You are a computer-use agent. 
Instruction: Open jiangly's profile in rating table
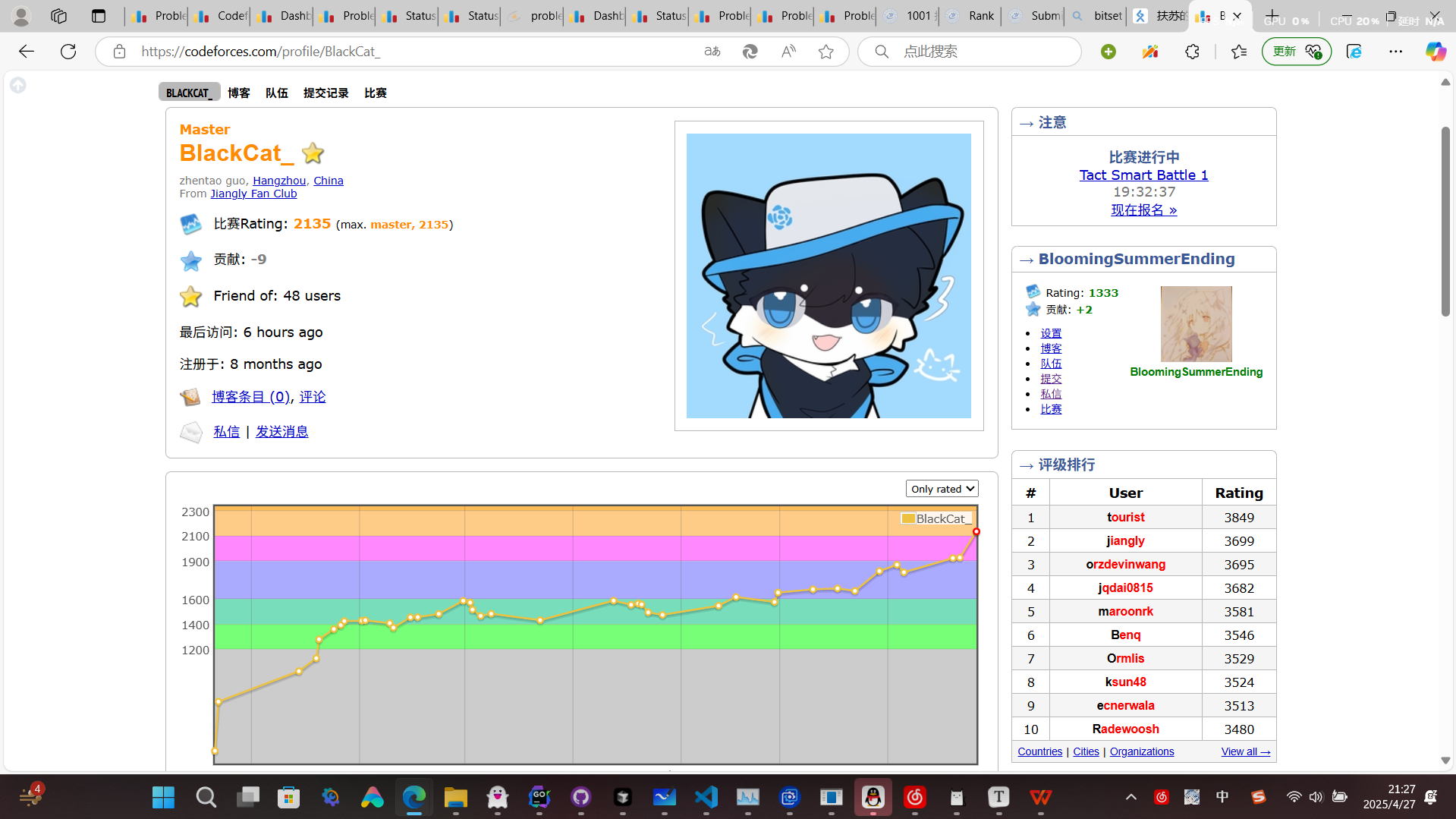(1126, 540)
